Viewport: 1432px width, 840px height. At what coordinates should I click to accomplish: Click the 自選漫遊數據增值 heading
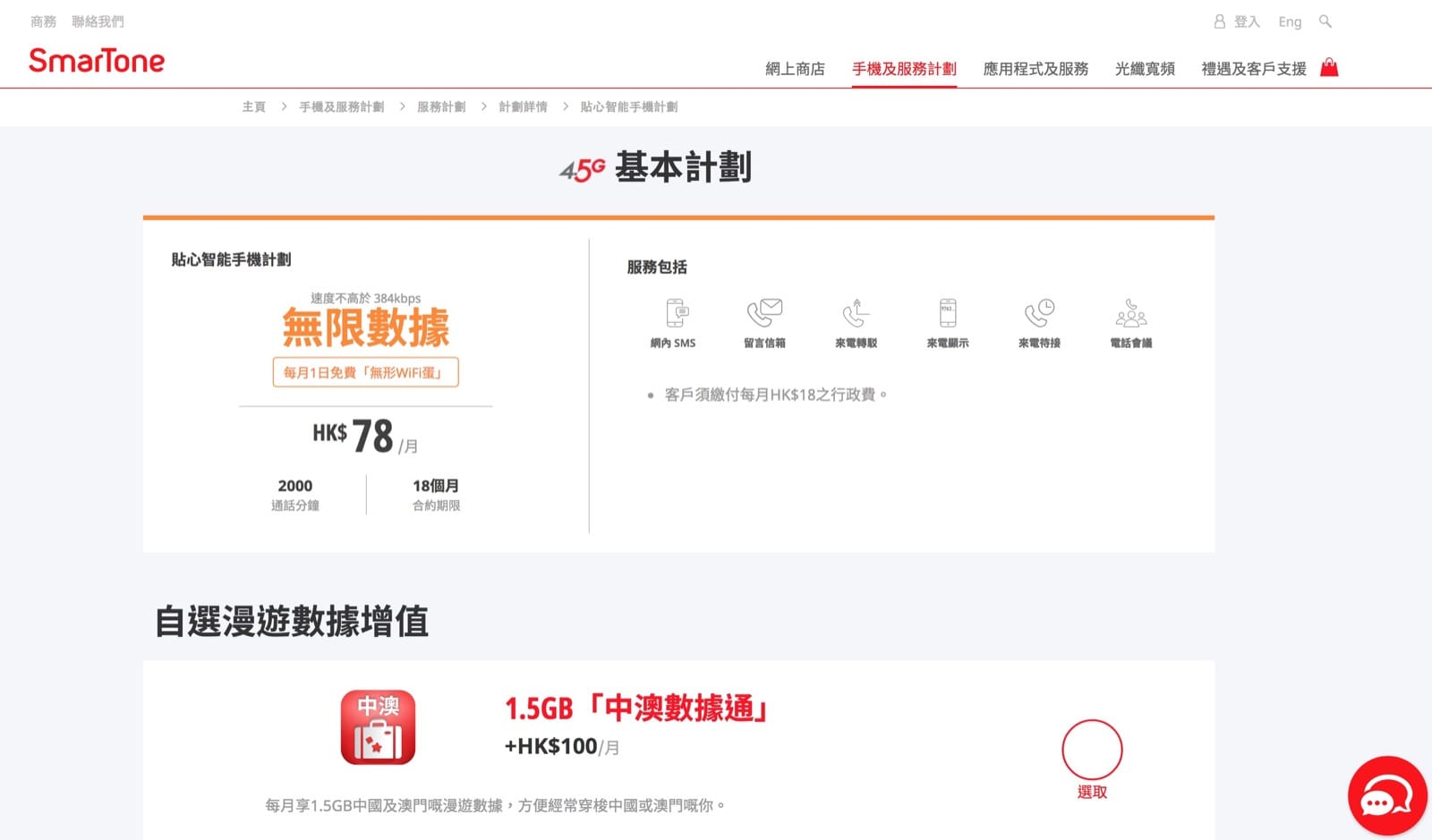pos(292,621)
